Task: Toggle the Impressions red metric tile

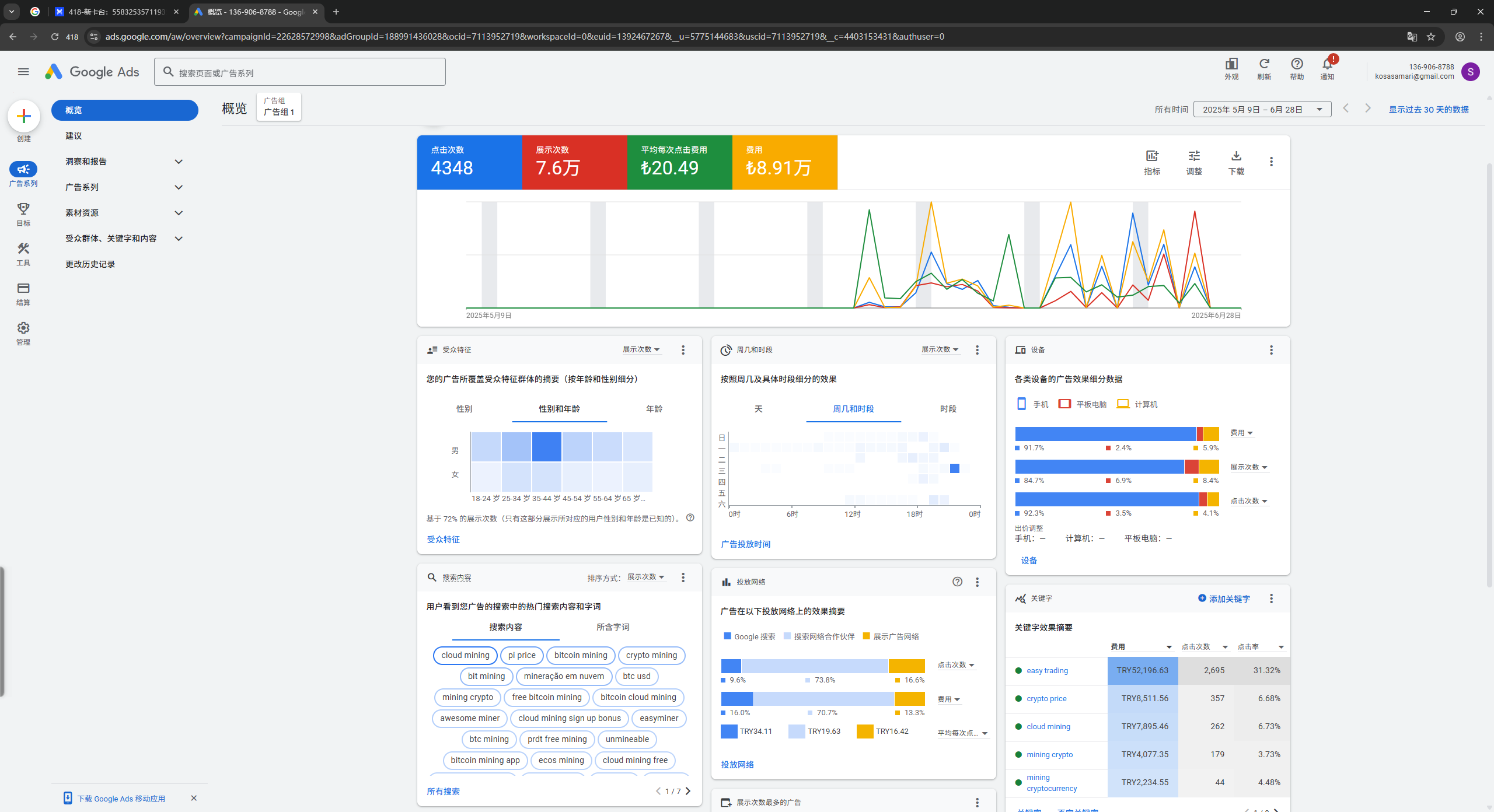Action: tap(574, 162)
